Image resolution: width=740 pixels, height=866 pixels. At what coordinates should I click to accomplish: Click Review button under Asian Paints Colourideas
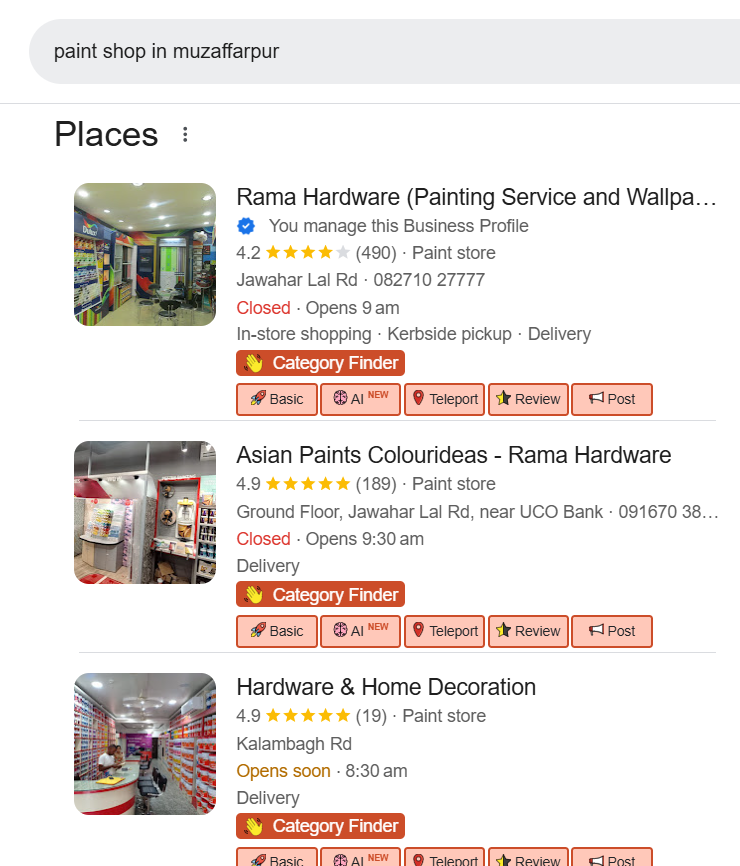pos(528,631)
